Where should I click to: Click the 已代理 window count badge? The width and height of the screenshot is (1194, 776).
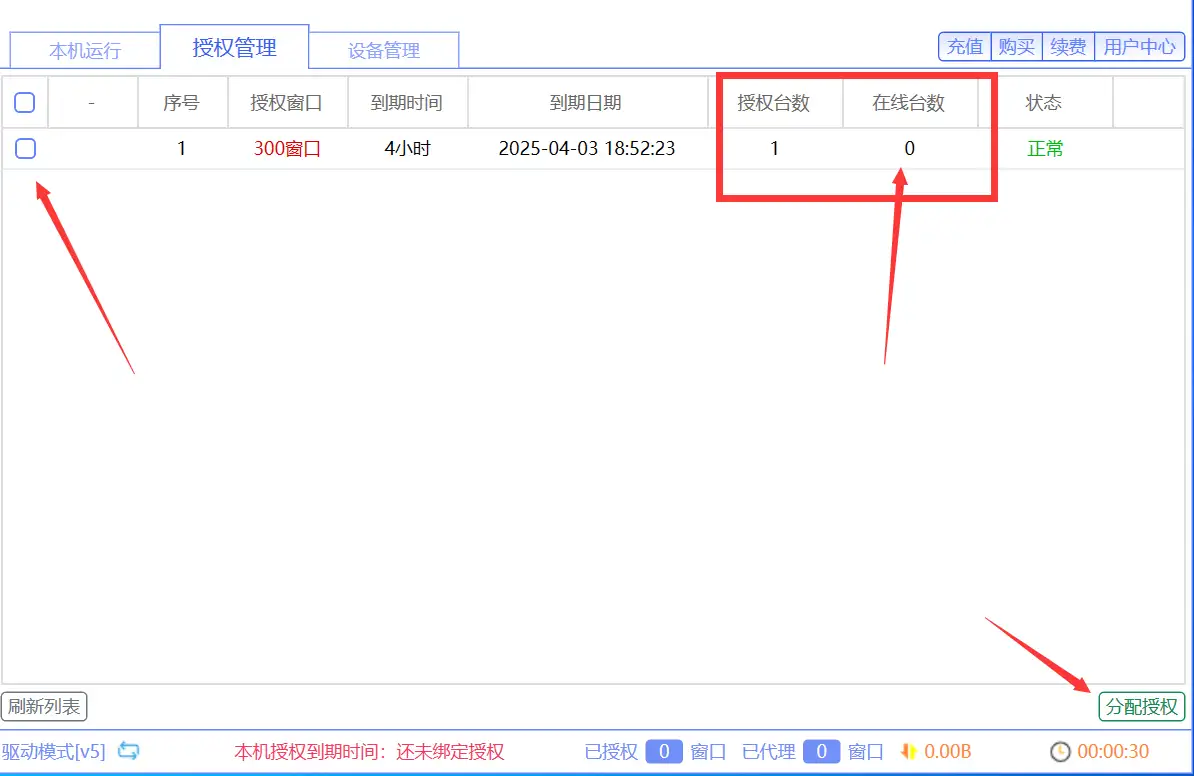(x=821, y=751)
